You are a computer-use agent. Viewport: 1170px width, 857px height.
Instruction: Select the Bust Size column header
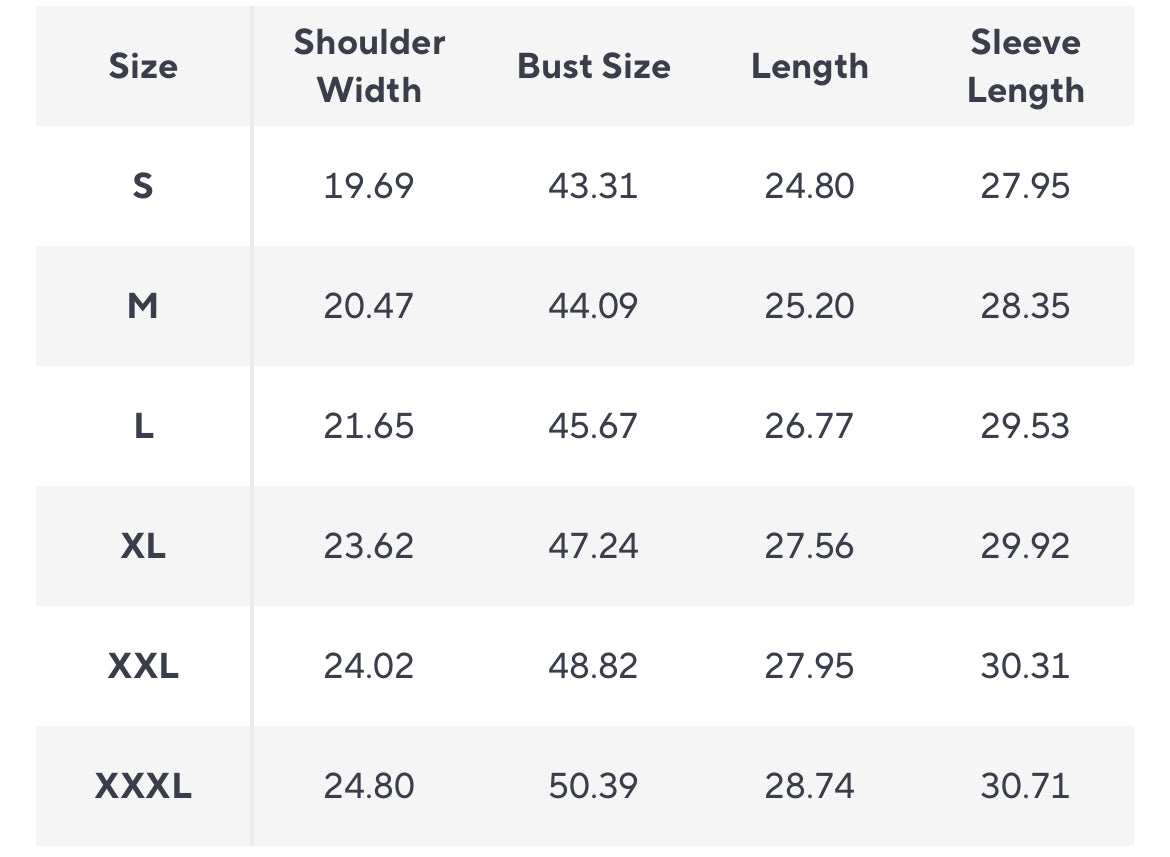(x=593, y=66)
